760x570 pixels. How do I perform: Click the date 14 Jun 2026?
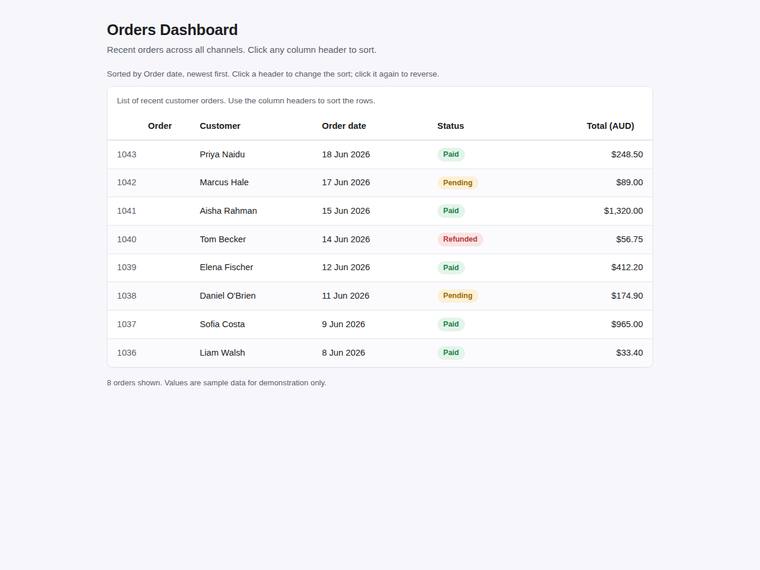click(x=346, y=239)
